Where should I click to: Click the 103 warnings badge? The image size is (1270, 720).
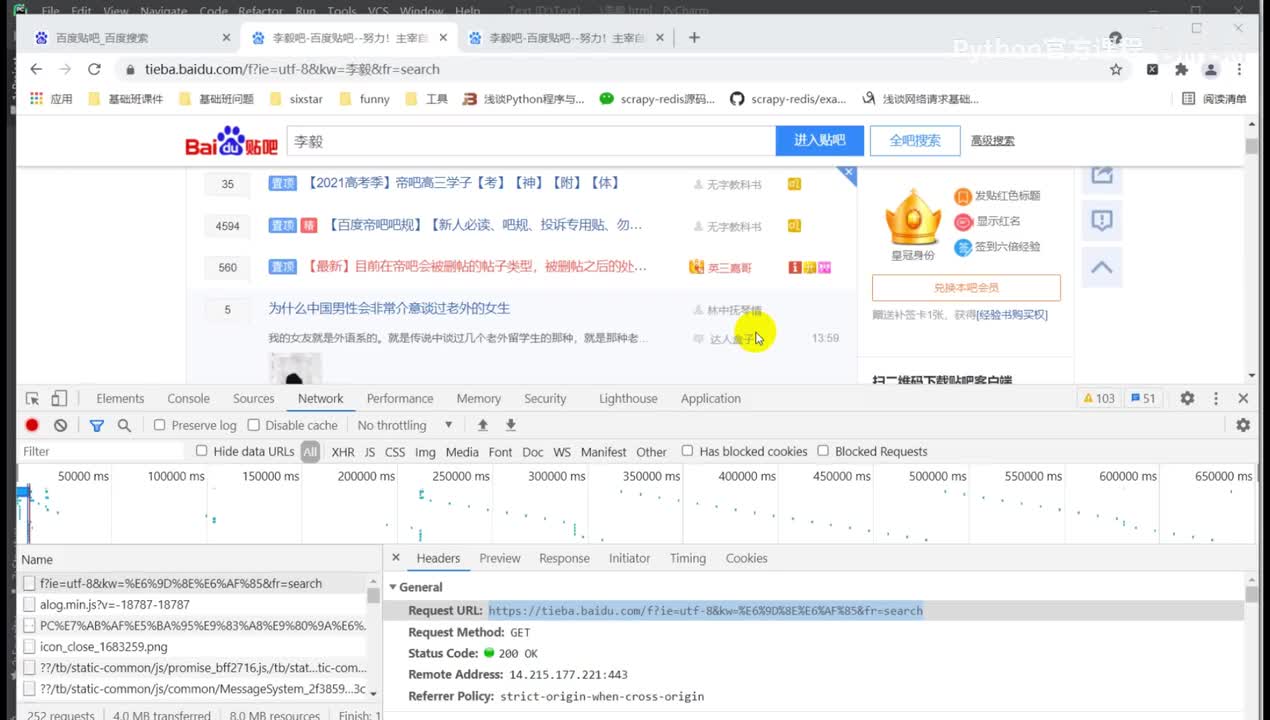1097,398
